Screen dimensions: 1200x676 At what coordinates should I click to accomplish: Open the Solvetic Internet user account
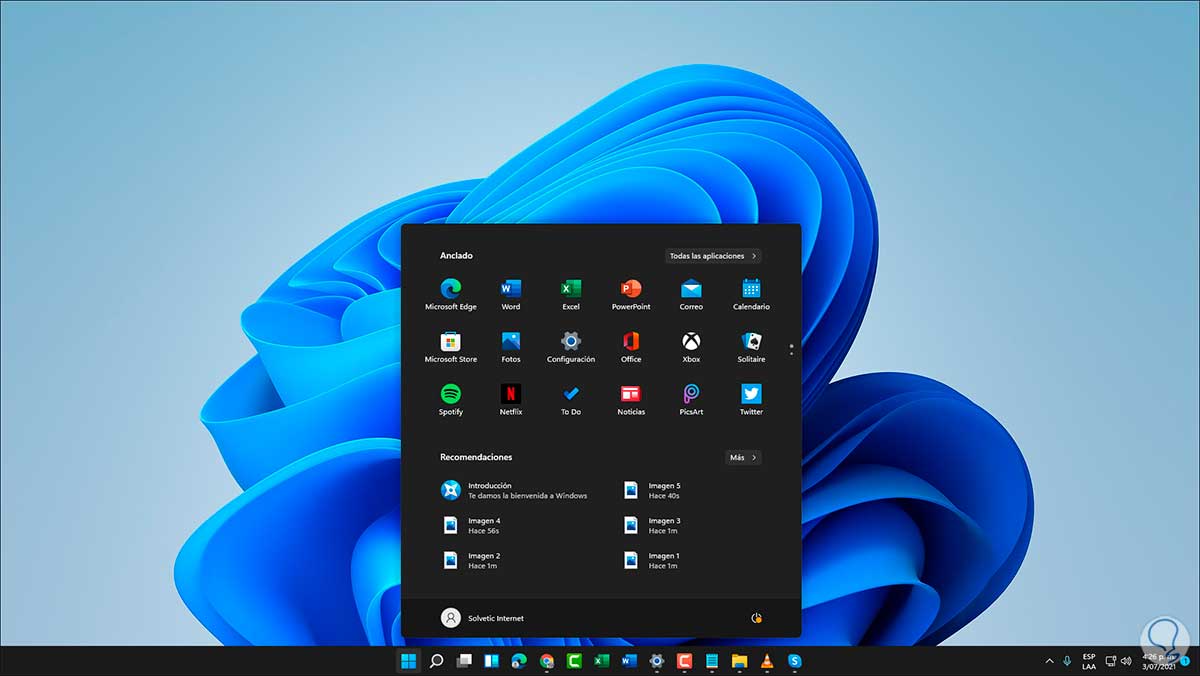(482, 618)
